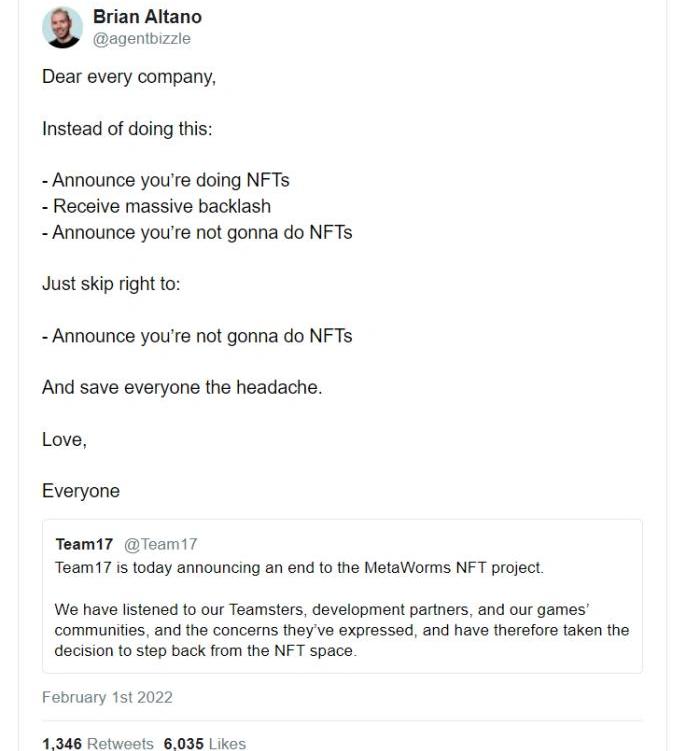Click the "Just skip right to:" line
Screen dimensions: 686x751
tap(111, 284)
